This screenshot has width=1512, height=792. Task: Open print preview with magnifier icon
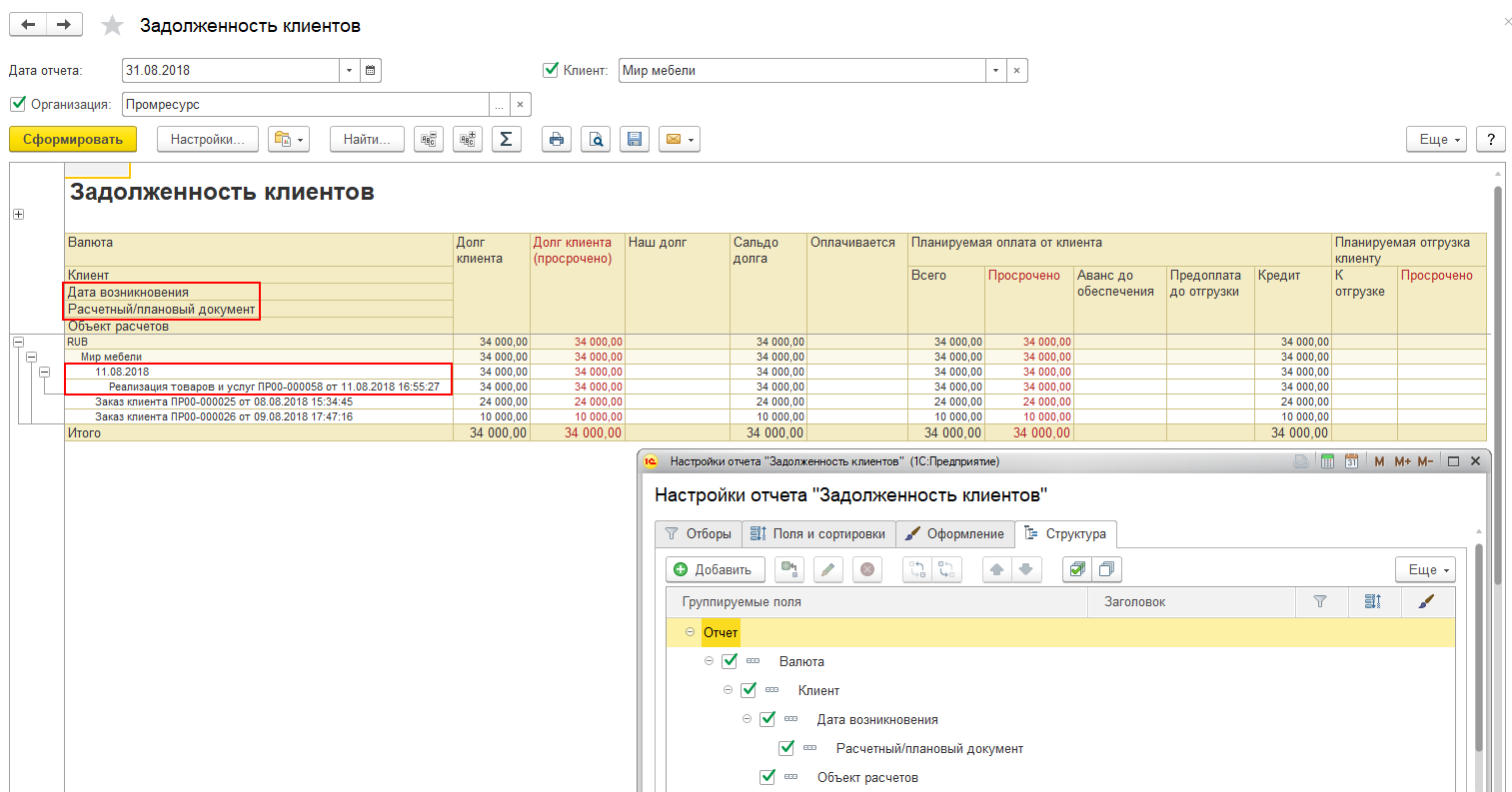(x=596, y=140)
